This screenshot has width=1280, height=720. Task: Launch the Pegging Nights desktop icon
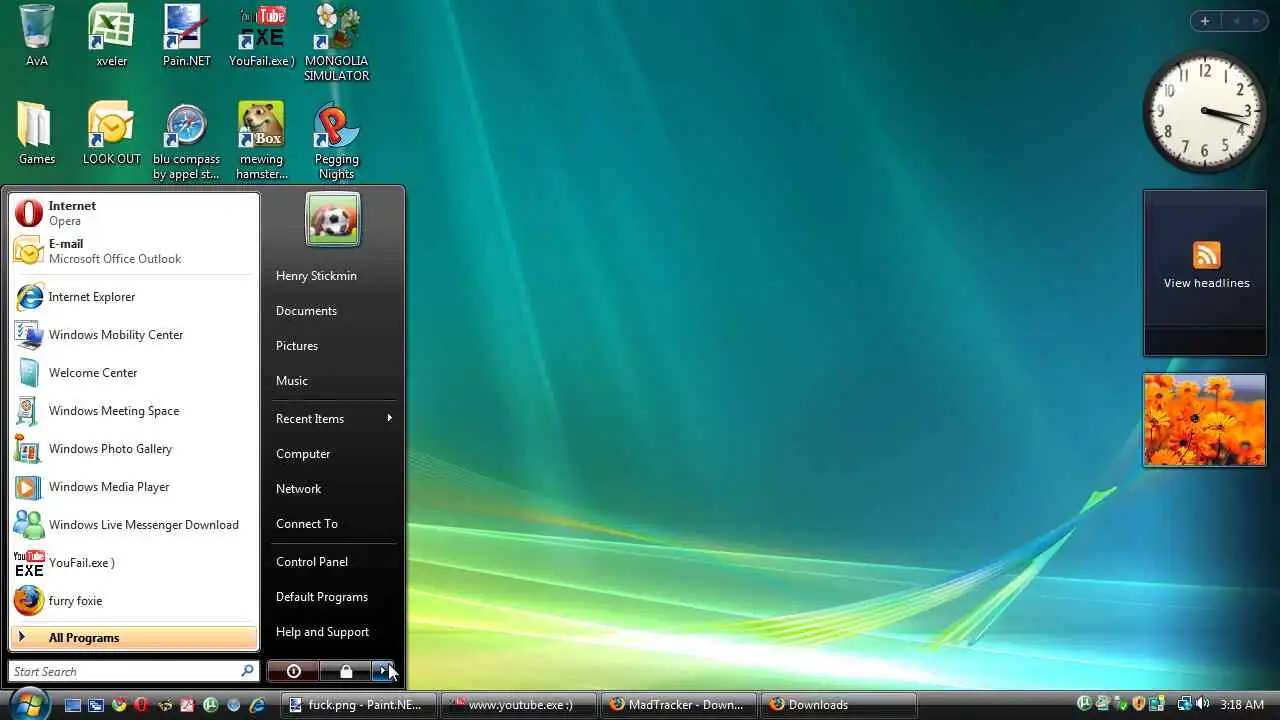tap(337, 140)
